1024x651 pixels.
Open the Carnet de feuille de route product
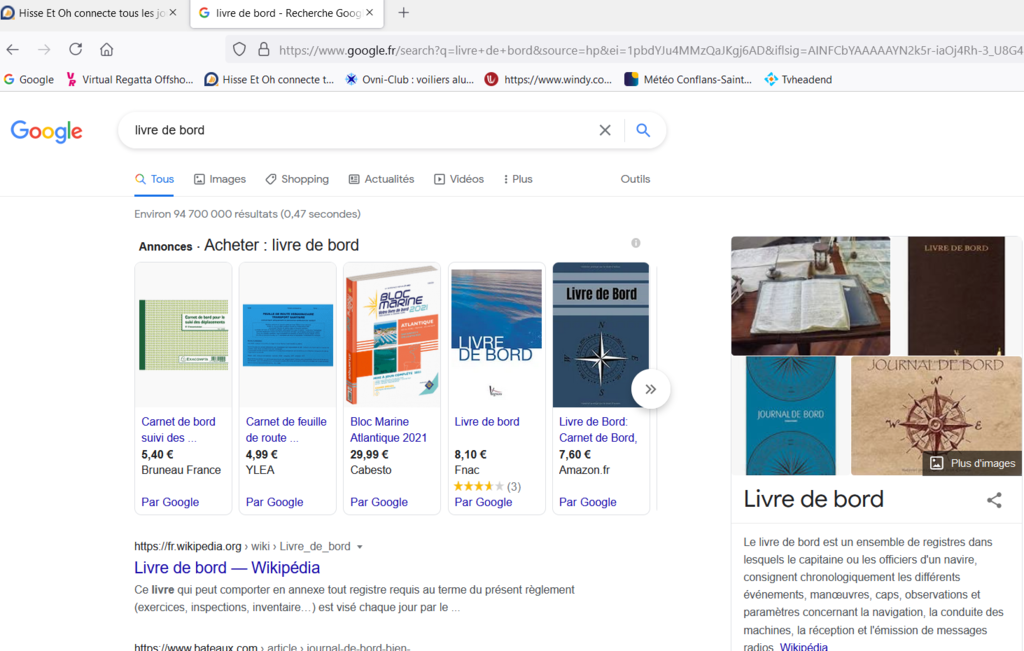[x=286, y=430]
